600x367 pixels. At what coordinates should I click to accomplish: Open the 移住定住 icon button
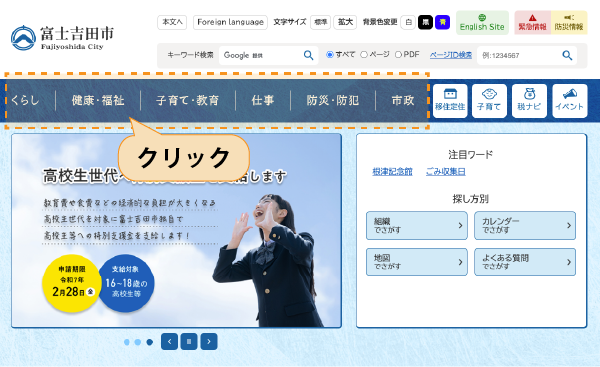450,101
